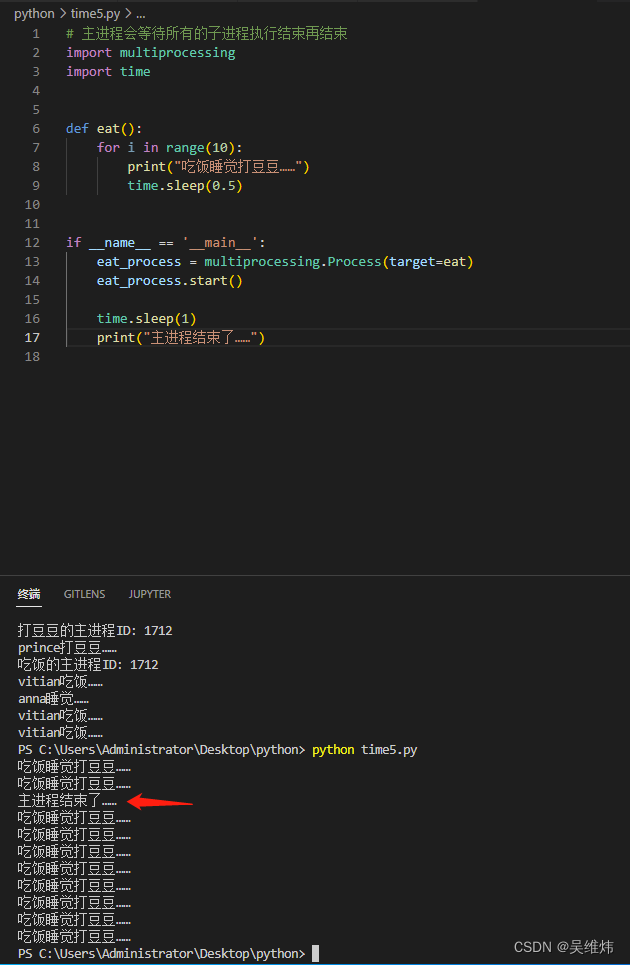Click terminal line 'prince打豆豆……'
This screenshot has height=965, width=630.
pos(67,647)
